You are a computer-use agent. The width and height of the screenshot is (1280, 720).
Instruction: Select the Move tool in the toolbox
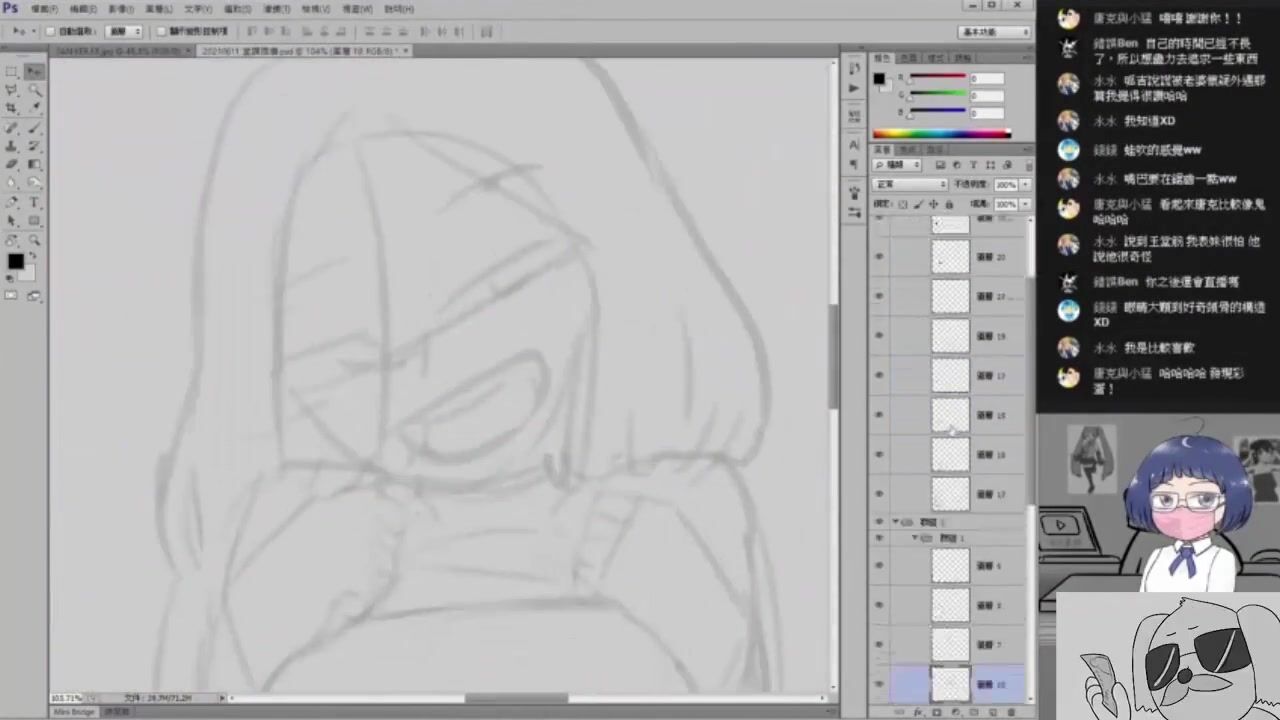pos(34,71)
